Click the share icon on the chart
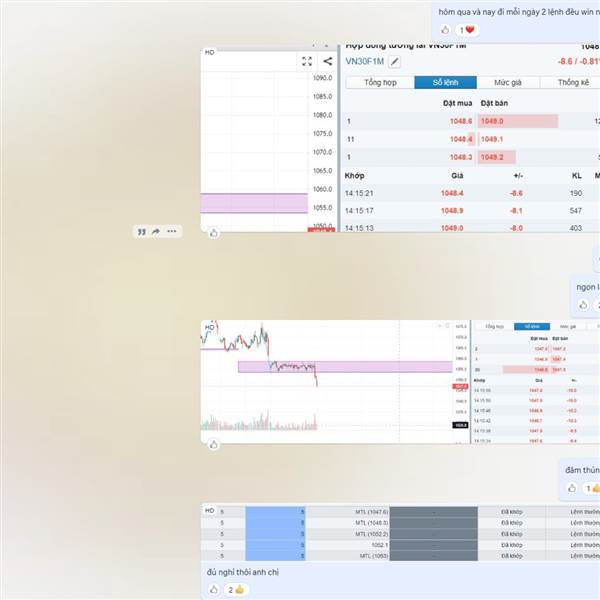600x600 pixels. coord(328,61)
